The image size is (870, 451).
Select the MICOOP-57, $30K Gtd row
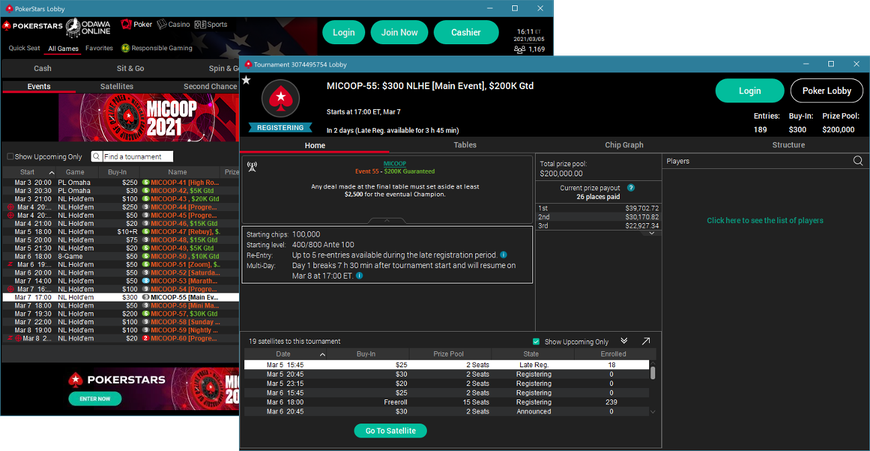tap(120, 314)
